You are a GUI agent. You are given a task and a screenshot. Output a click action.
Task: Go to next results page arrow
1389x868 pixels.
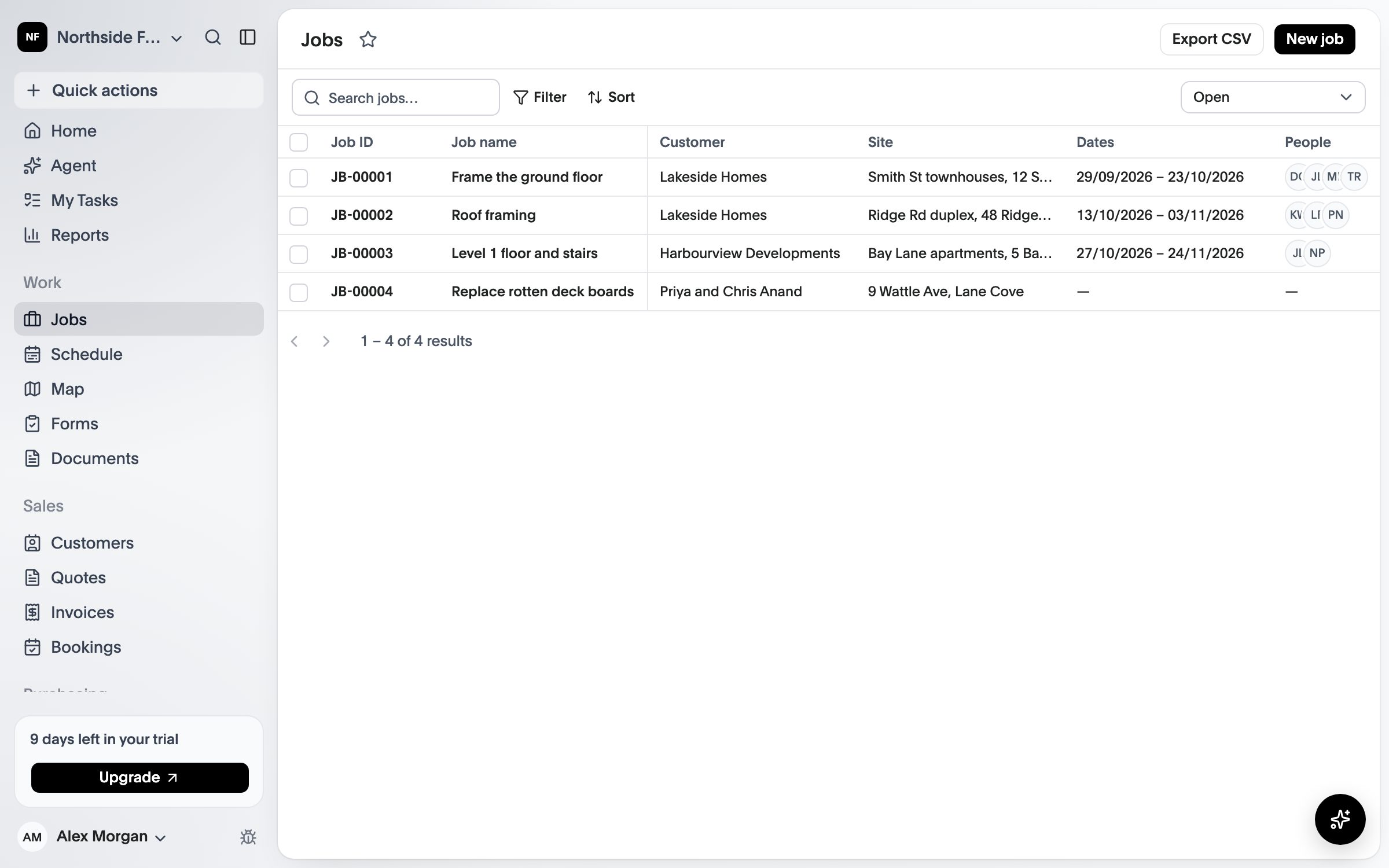click(326, 341)
